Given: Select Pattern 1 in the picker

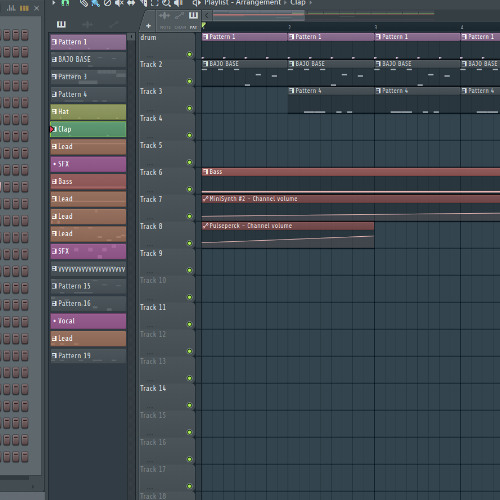Looking at the screenshot, I should click(x=88, y=42).
